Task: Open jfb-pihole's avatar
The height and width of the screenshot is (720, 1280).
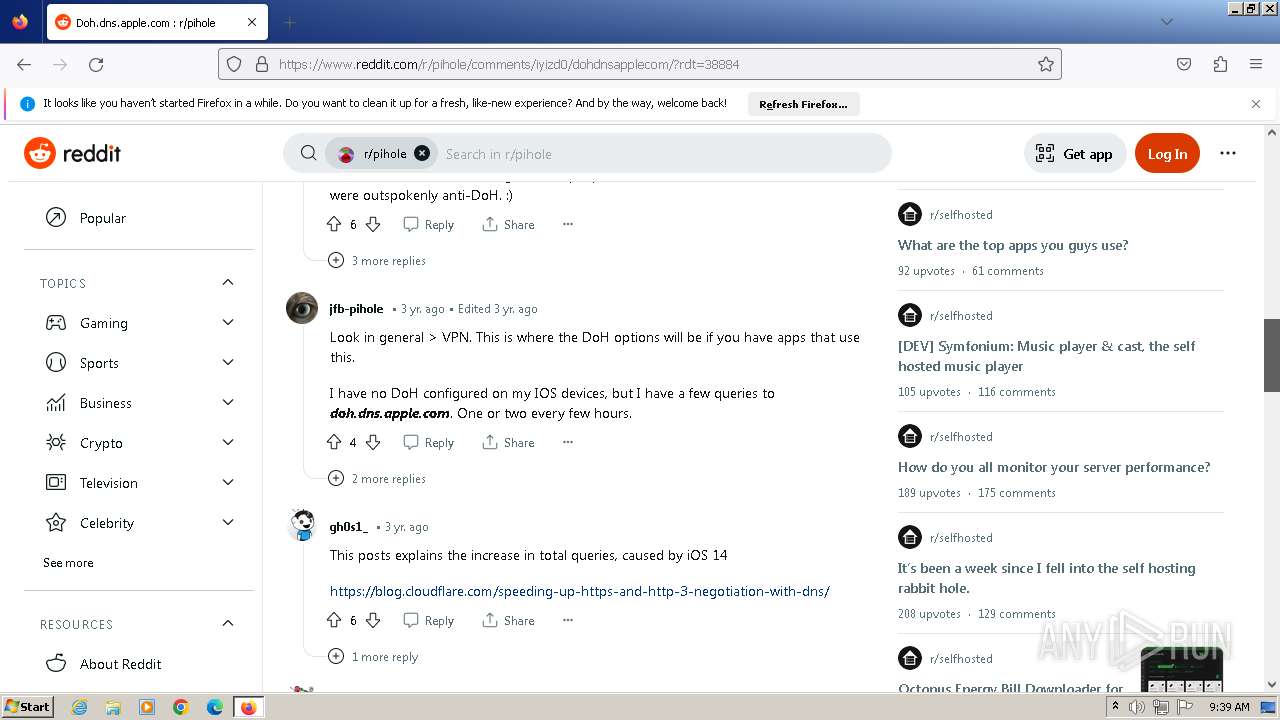Action: tap(302, 308)
